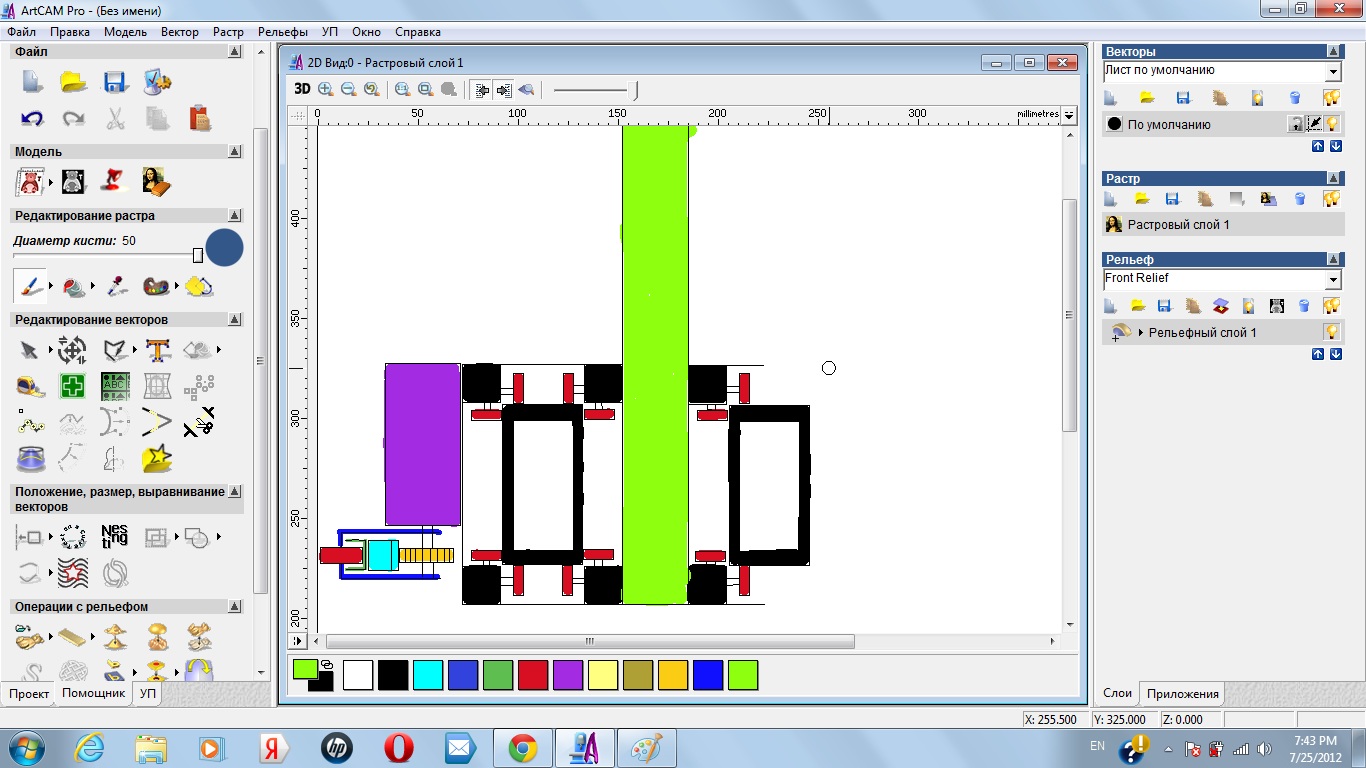The width and height of the screenshot is (1366, 768).
Task: Pick the cyan colour swatch in the palette
Action: coord(428,675)
